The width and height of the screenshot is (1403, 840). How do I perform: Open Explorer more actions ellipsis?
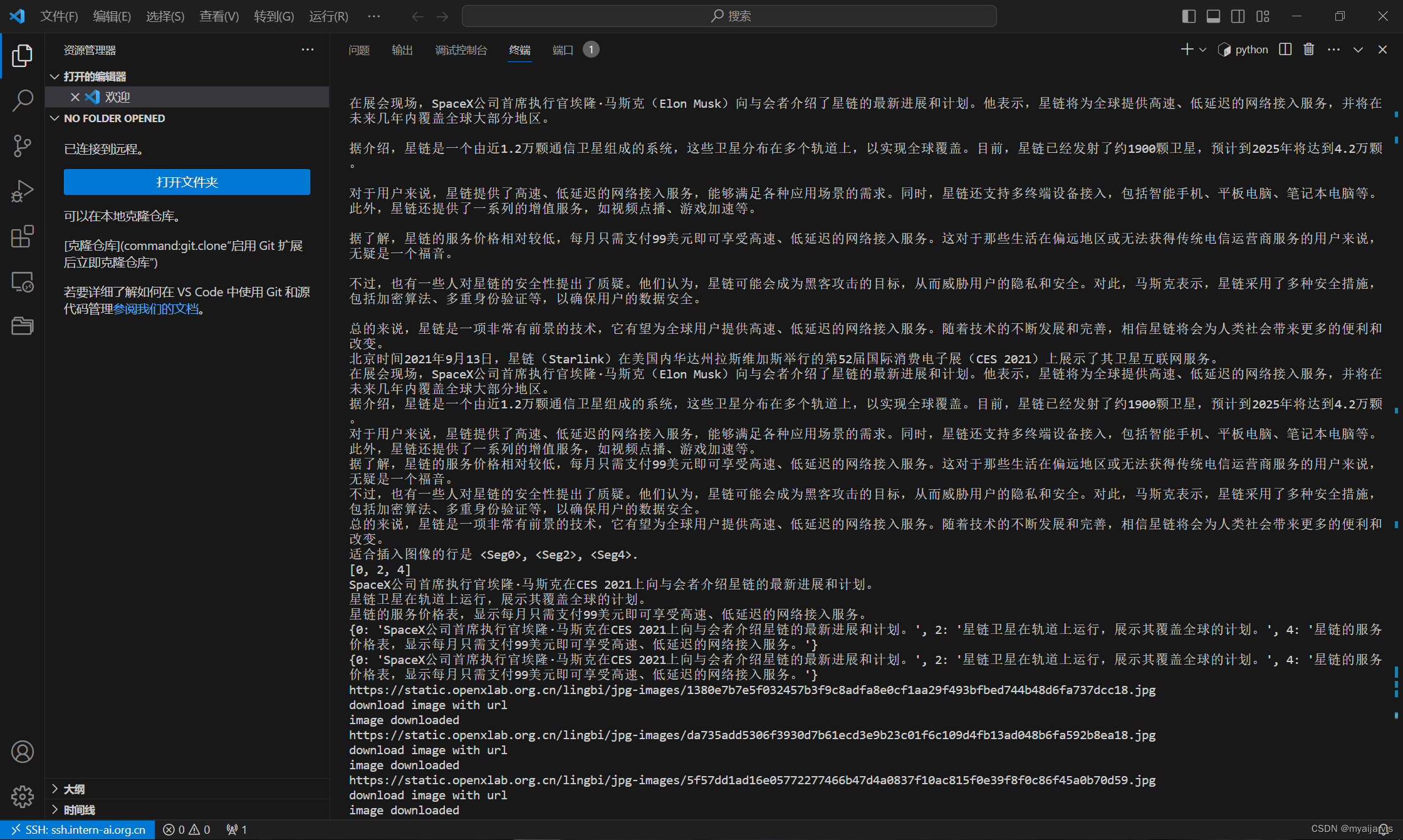tap(308, 49)
